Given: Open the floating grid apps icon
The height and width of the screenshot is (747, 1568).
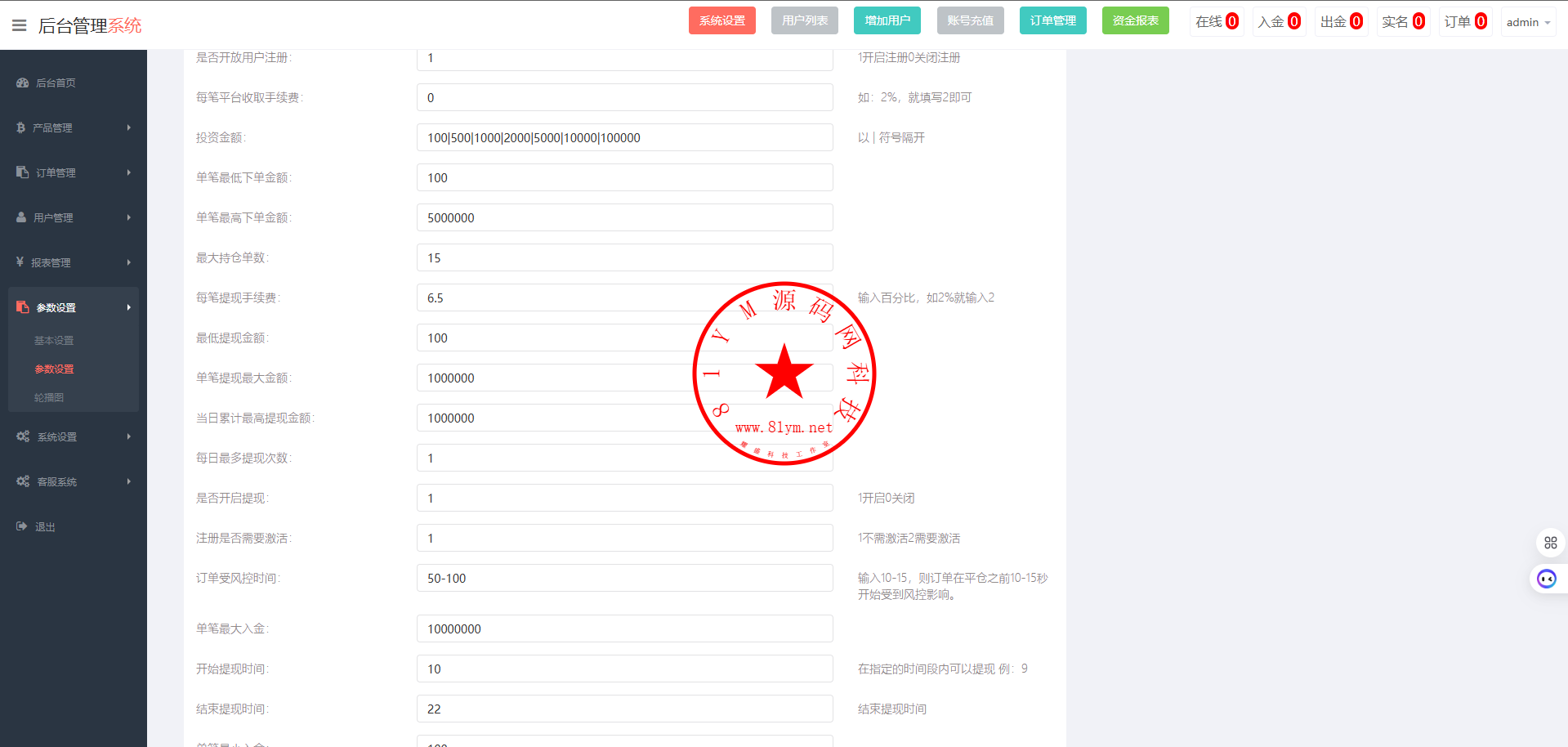Looking at the screenshot, I should pos(1550,543).
